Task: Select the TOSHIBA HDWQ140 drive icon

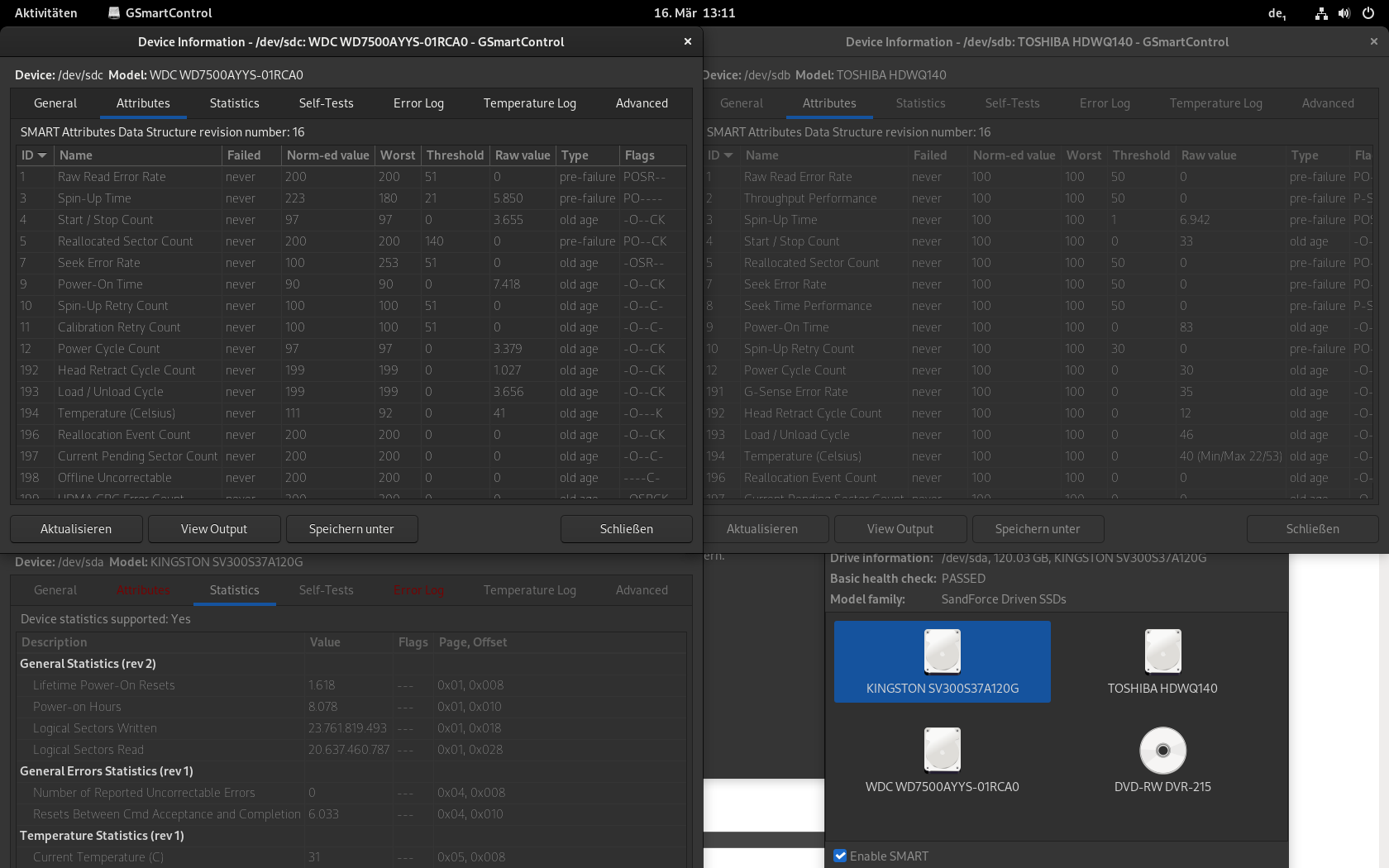Action: 1162,661
